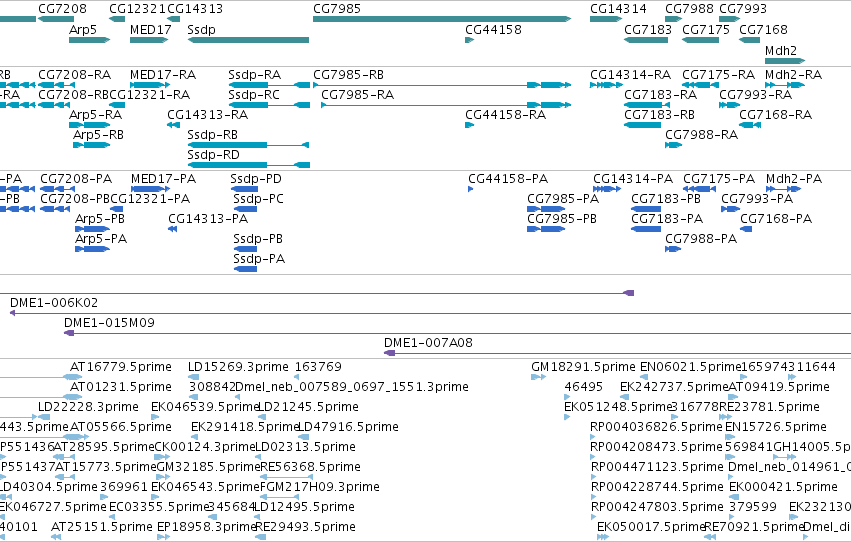Select EST EK050017.5prime

602,537
